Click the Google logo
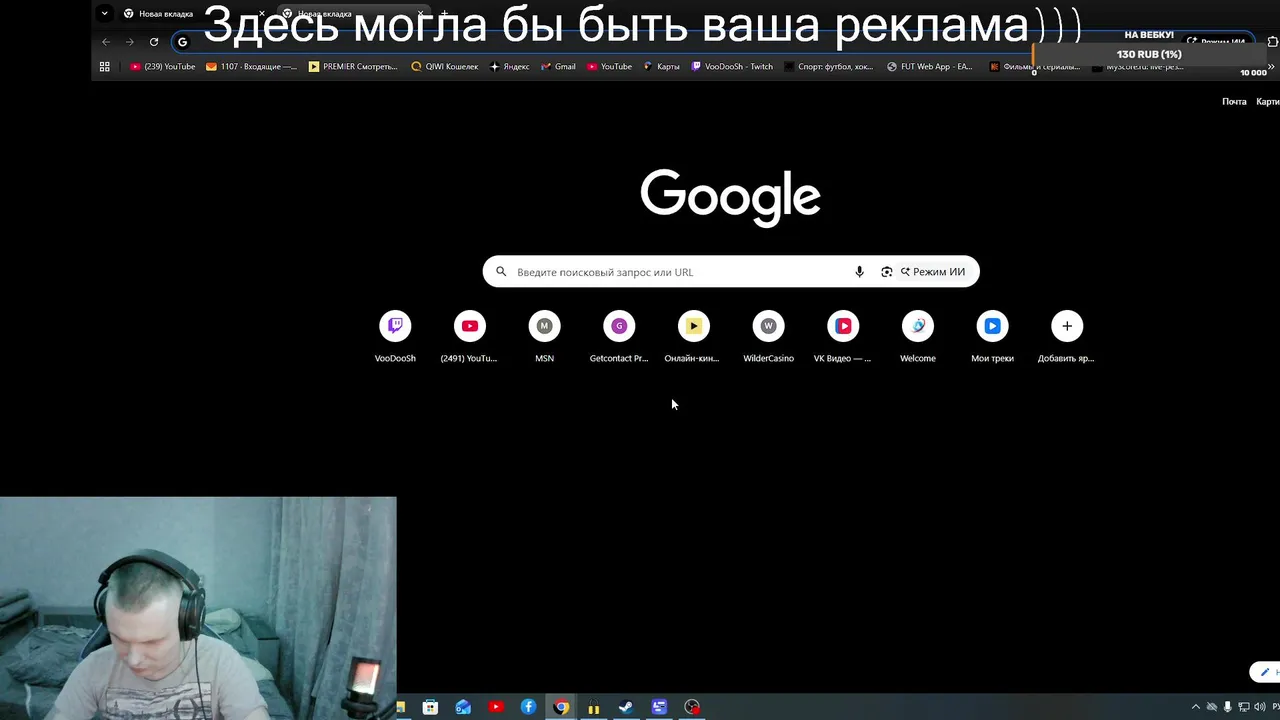 pyautogui.click(x=731, y=197)
